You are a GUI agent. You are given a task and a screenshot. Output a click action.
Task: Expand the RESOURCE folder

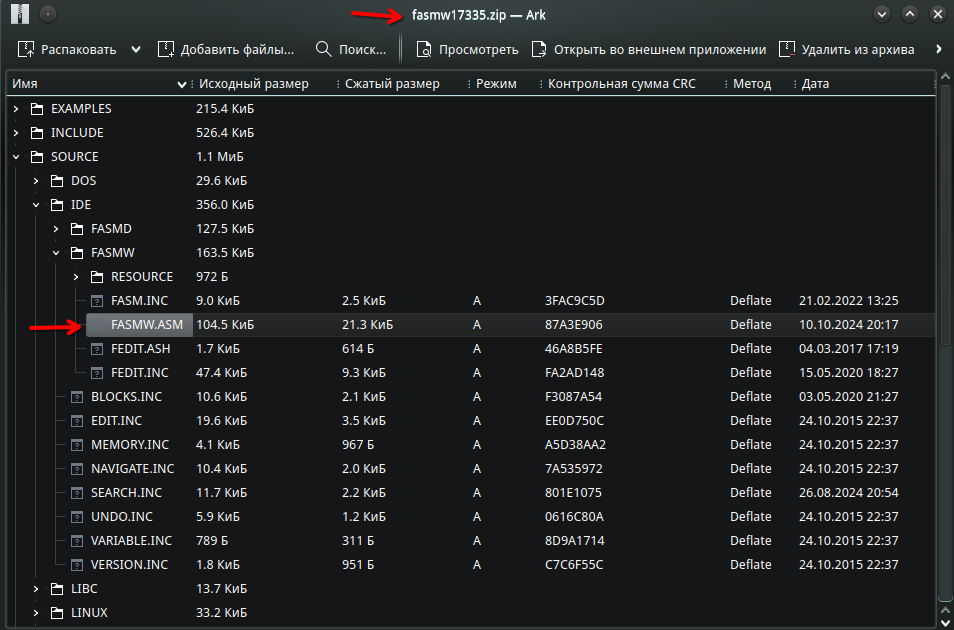(x=76, y=276)
